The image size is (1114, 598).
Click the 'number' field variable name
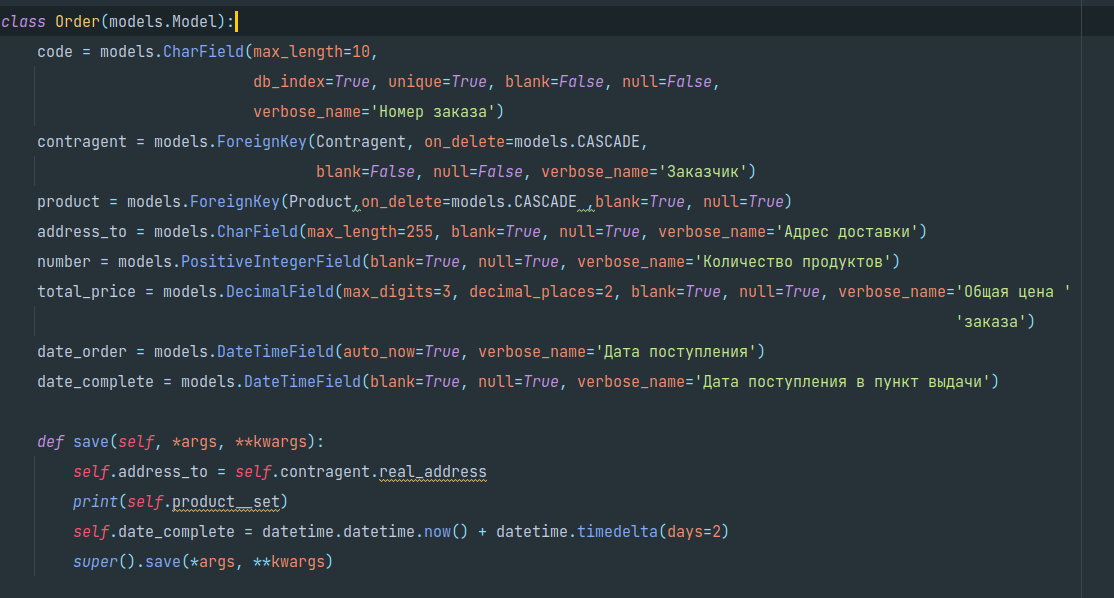[x=64, y=261]
